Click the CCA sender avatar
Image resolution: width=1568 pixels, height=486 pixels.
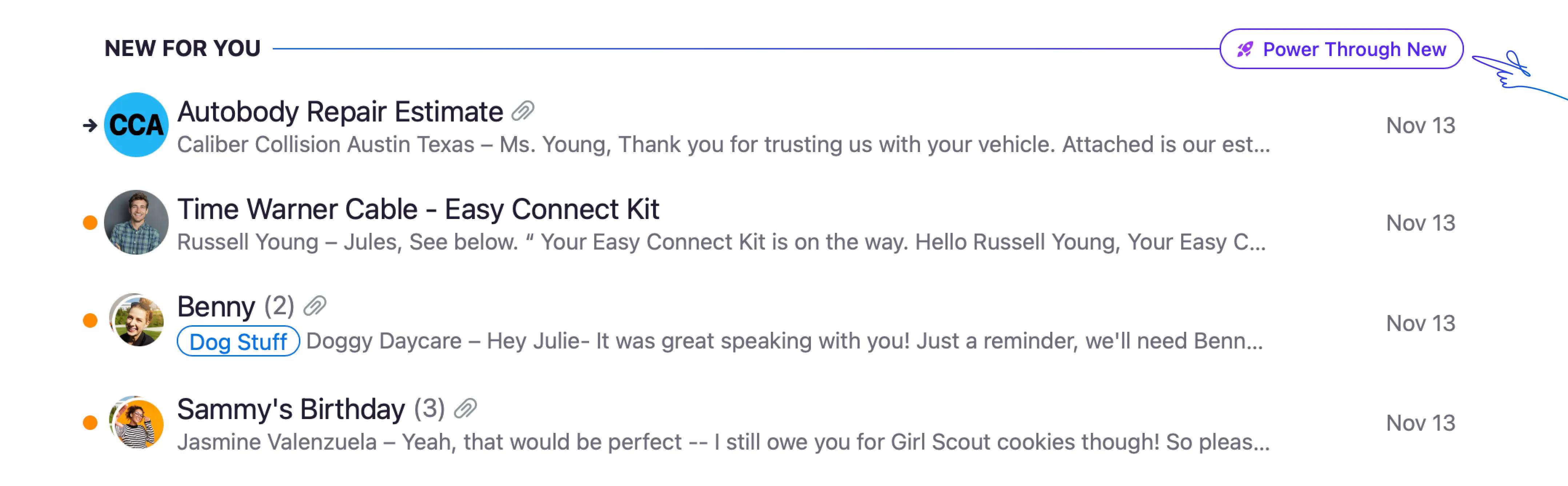pyautogui.click(x=136, y=125)
